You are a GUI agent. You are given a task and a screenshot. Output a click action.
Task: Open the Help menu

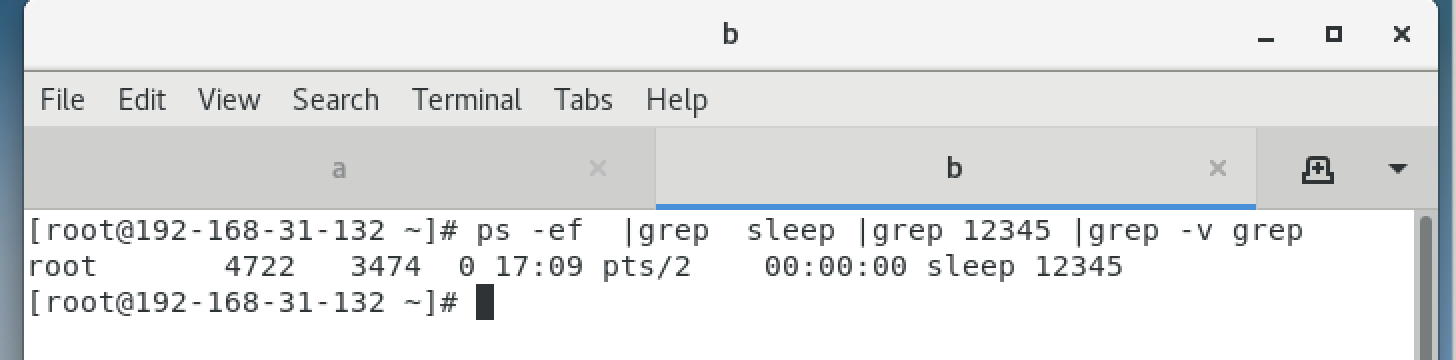[677, 100]
